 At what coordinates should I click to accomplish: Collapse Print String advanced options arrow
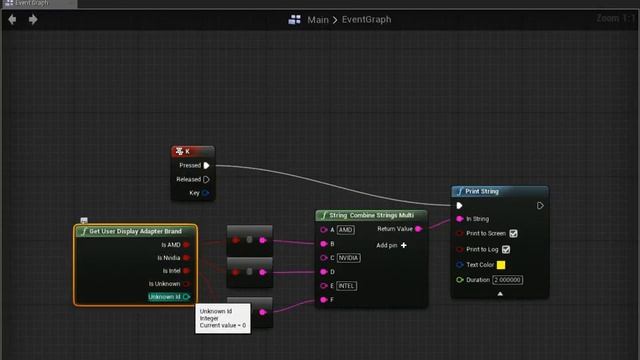click(500, 293)
